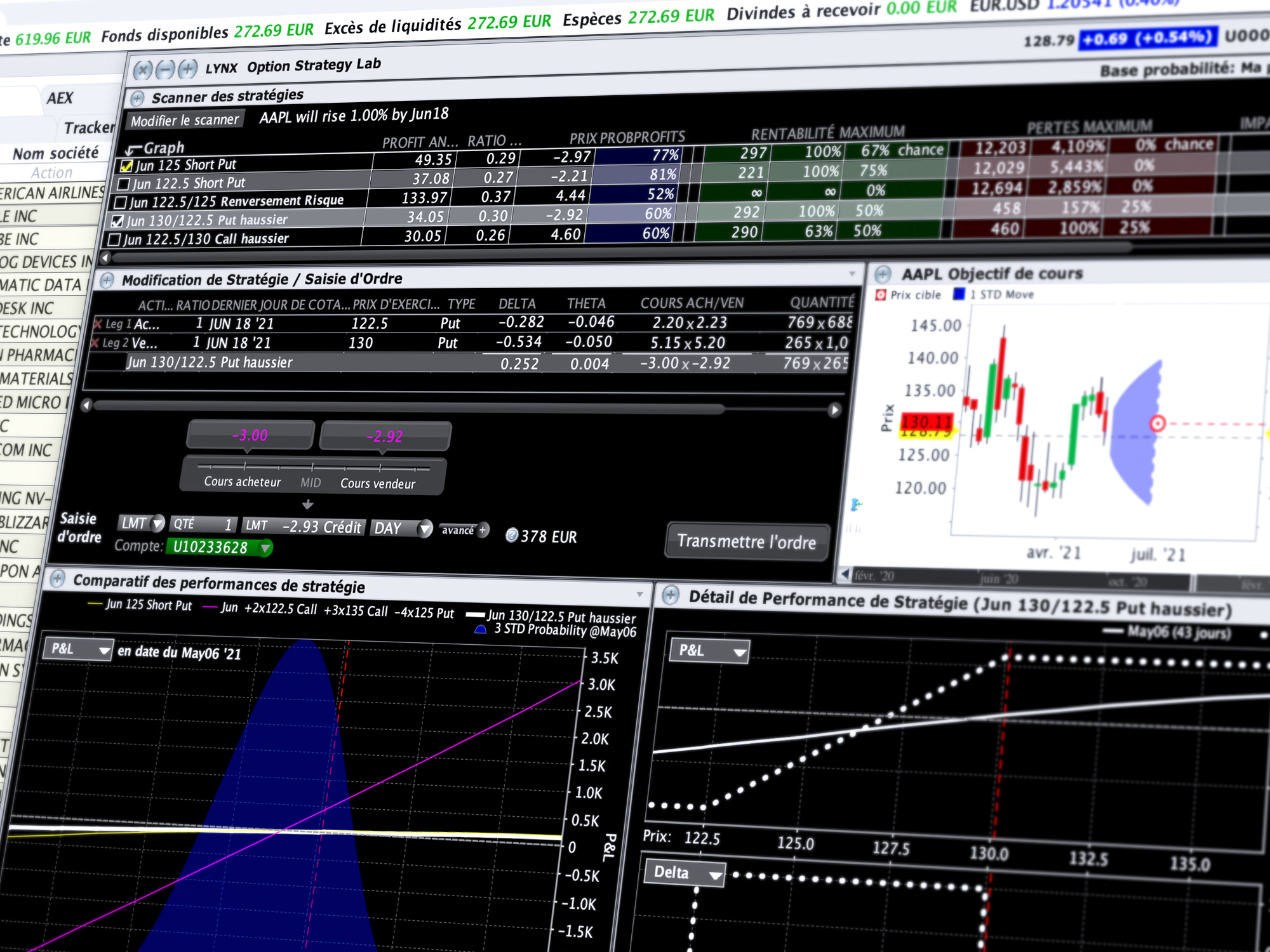Select the Leg 1 122.5 strike cell

(x=370, y=324)
